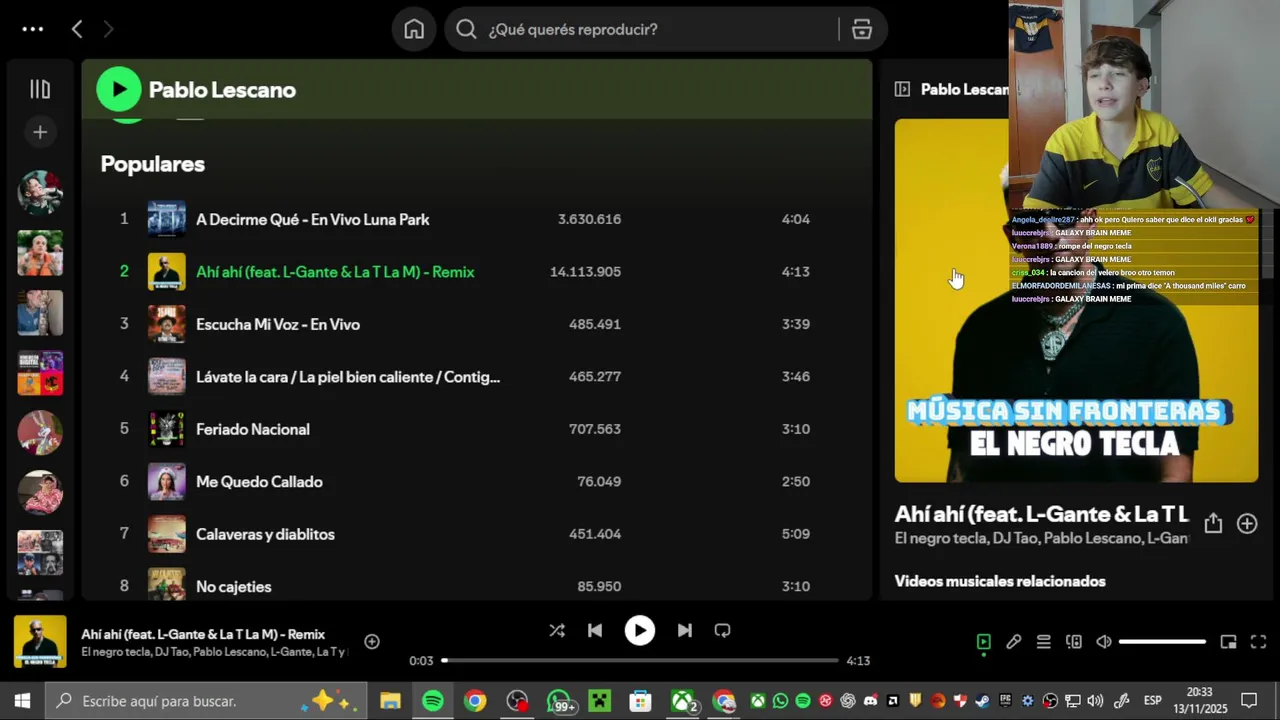Open the three-dots app menu
This screenshot has height=720, width=1280.
[33, 29]
